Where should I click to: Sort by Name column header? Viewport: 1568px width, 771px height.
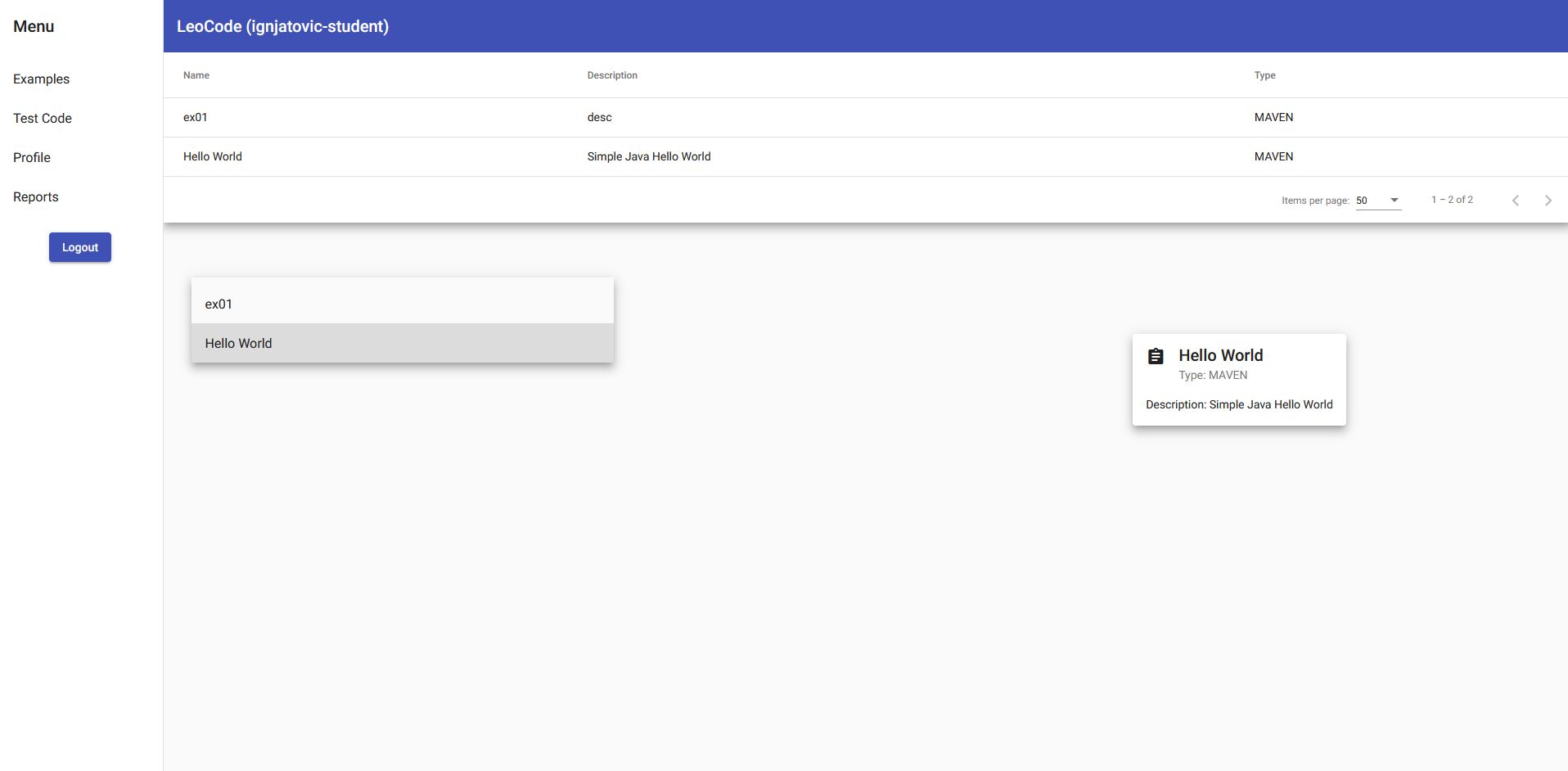pos(196,75)
